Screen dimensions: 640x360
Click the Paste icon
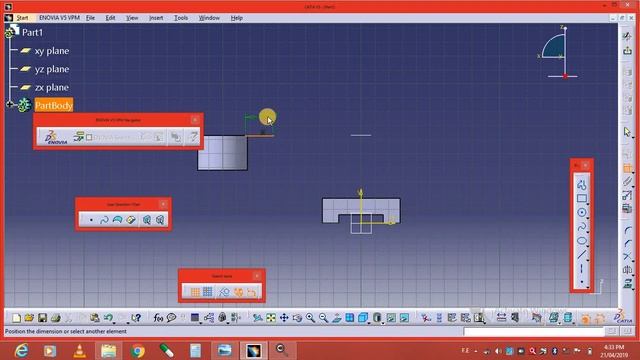tap(95, 318)
